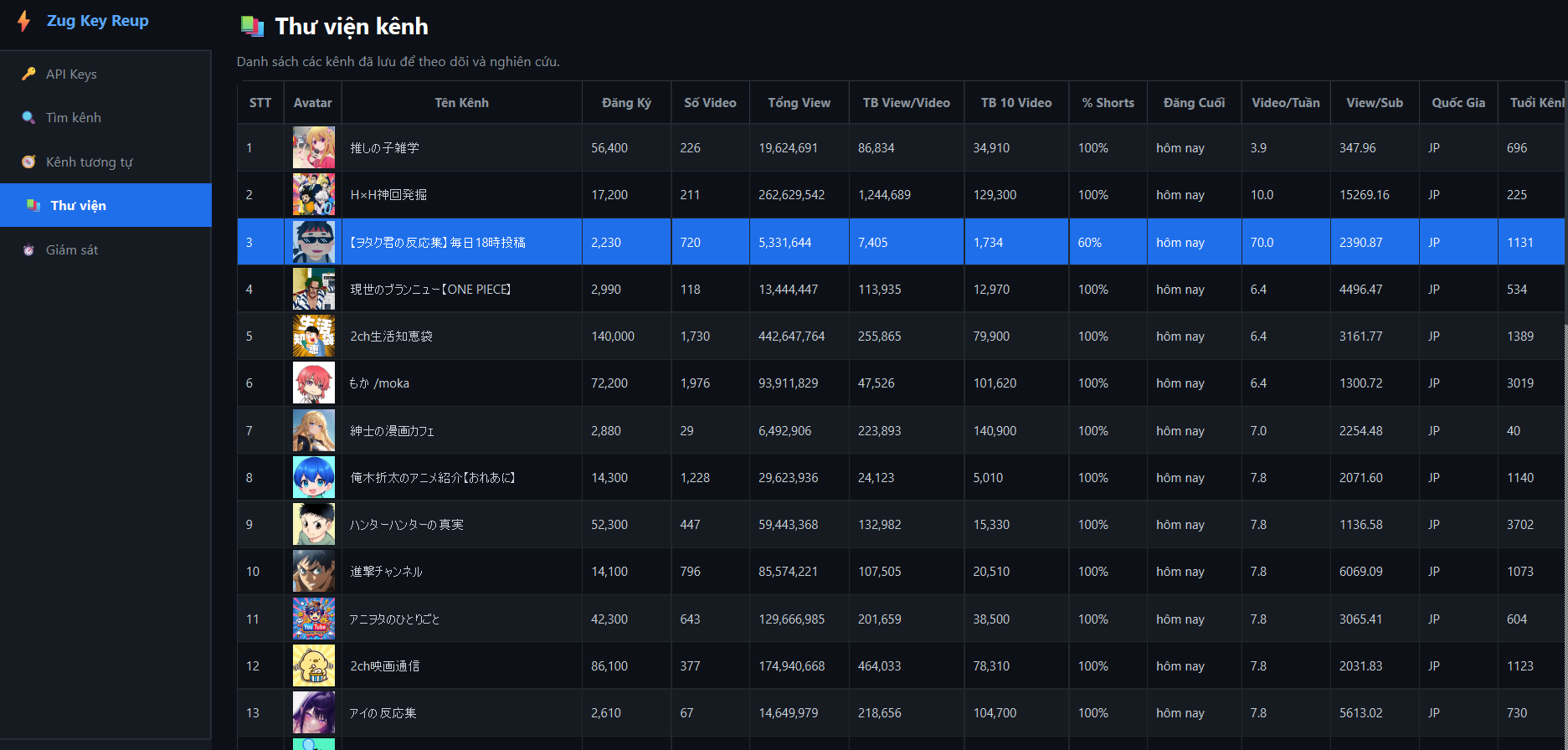Click the Video/Tuần column header
The height and width of the screenshot is (750, 1568).
[1286, 103]
